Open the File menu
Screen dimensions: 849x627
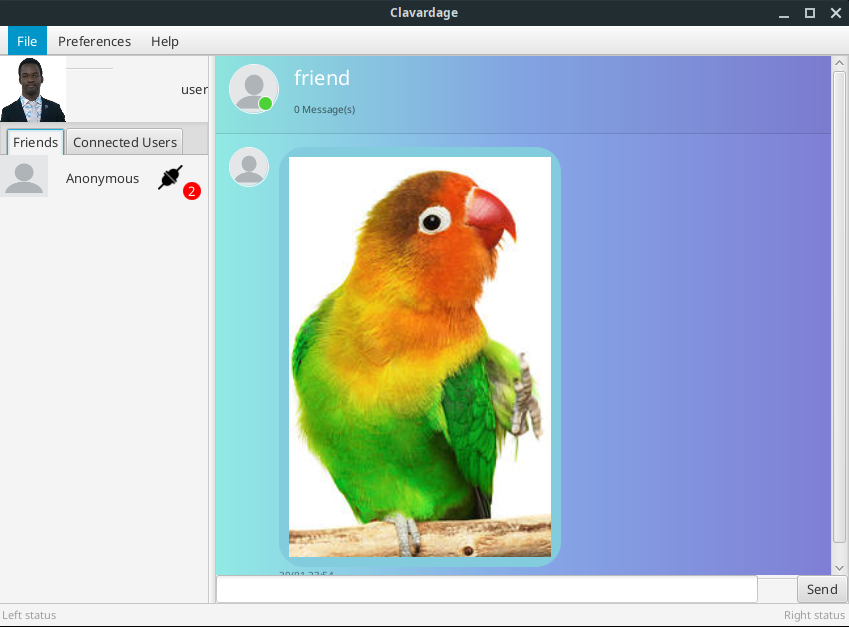pos(27,41)
